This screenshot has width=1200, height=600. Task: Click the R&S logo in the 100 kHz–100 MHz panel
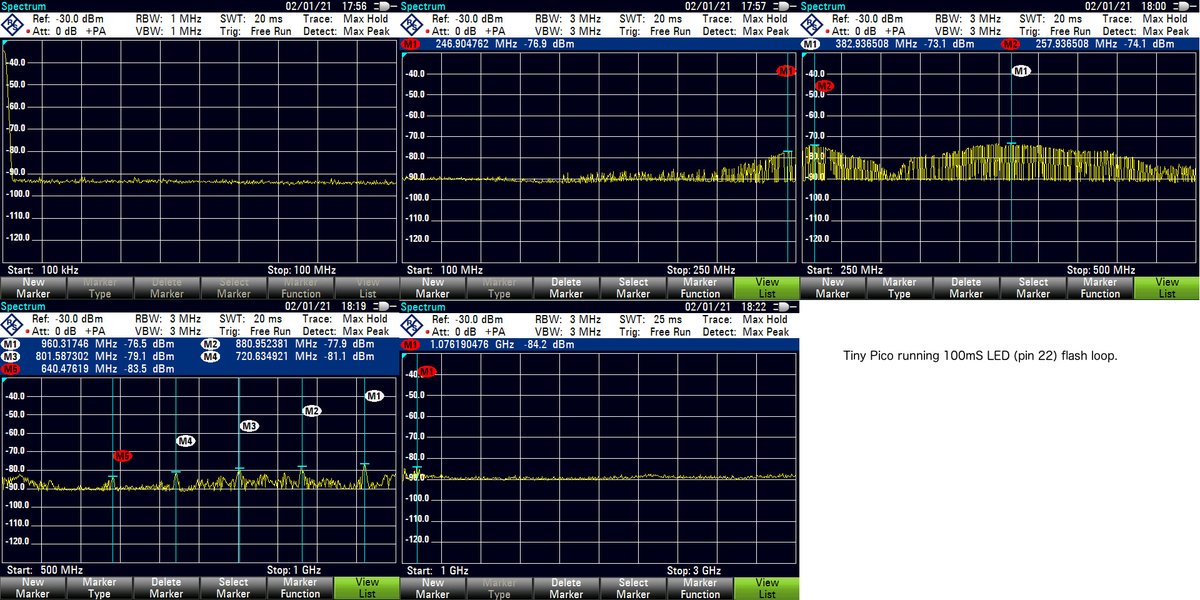pos(10,24)
